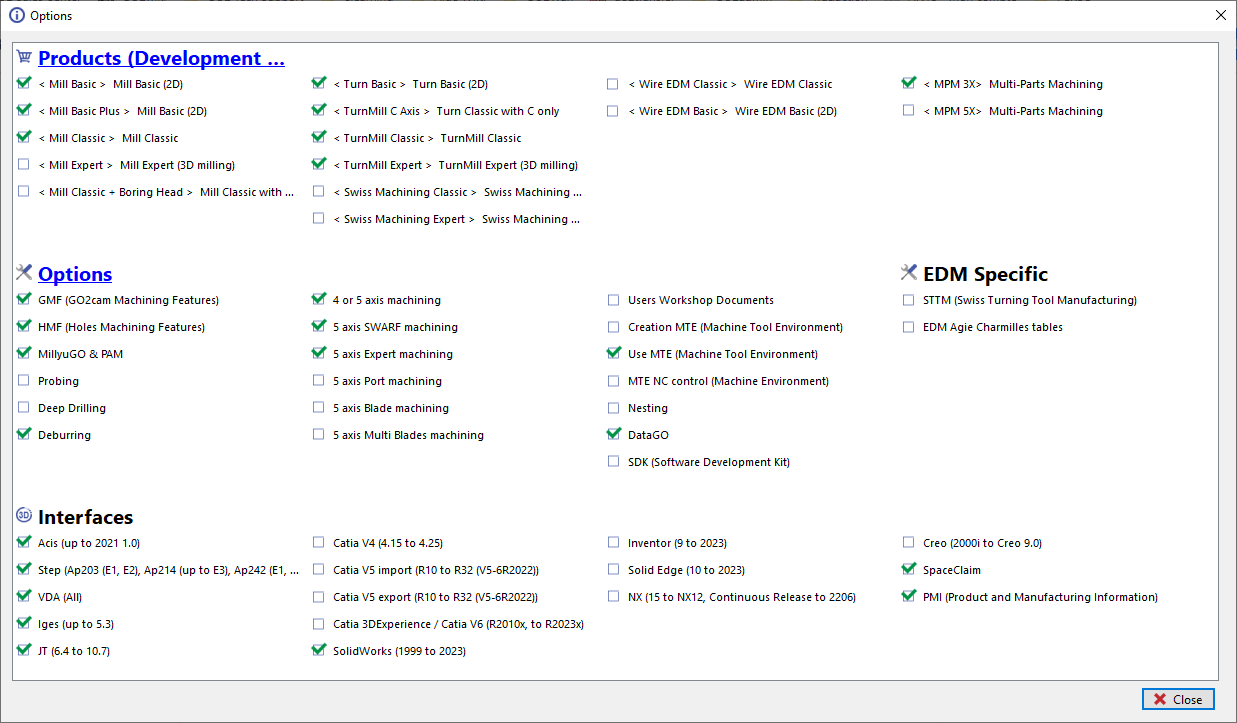The width and height of the screenshot is (1237, 723).
Task: Open the Products (Development) link
Action: click(161, 58)
